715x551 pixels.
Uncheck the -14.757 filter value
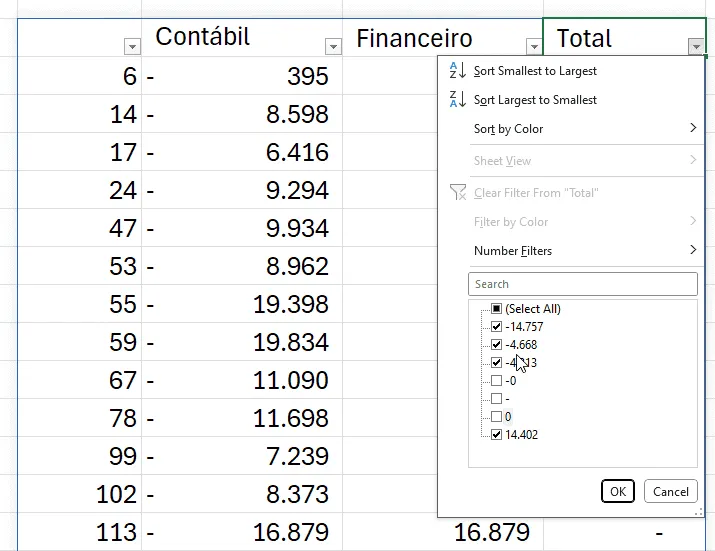point(497,327)
